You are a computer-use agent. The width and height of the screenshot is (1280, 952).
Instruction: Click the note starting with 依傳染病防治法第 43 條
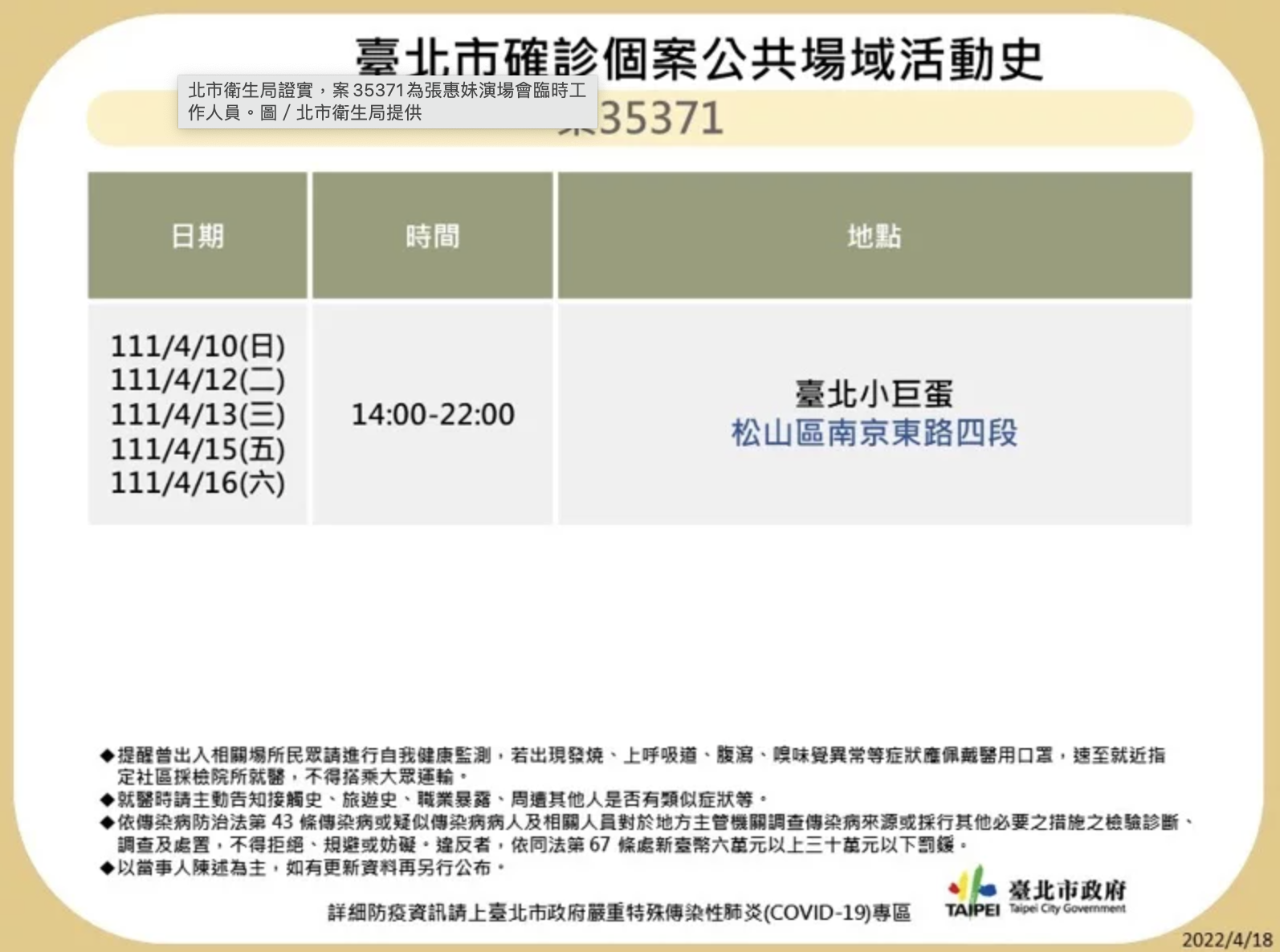coord(647,833)
